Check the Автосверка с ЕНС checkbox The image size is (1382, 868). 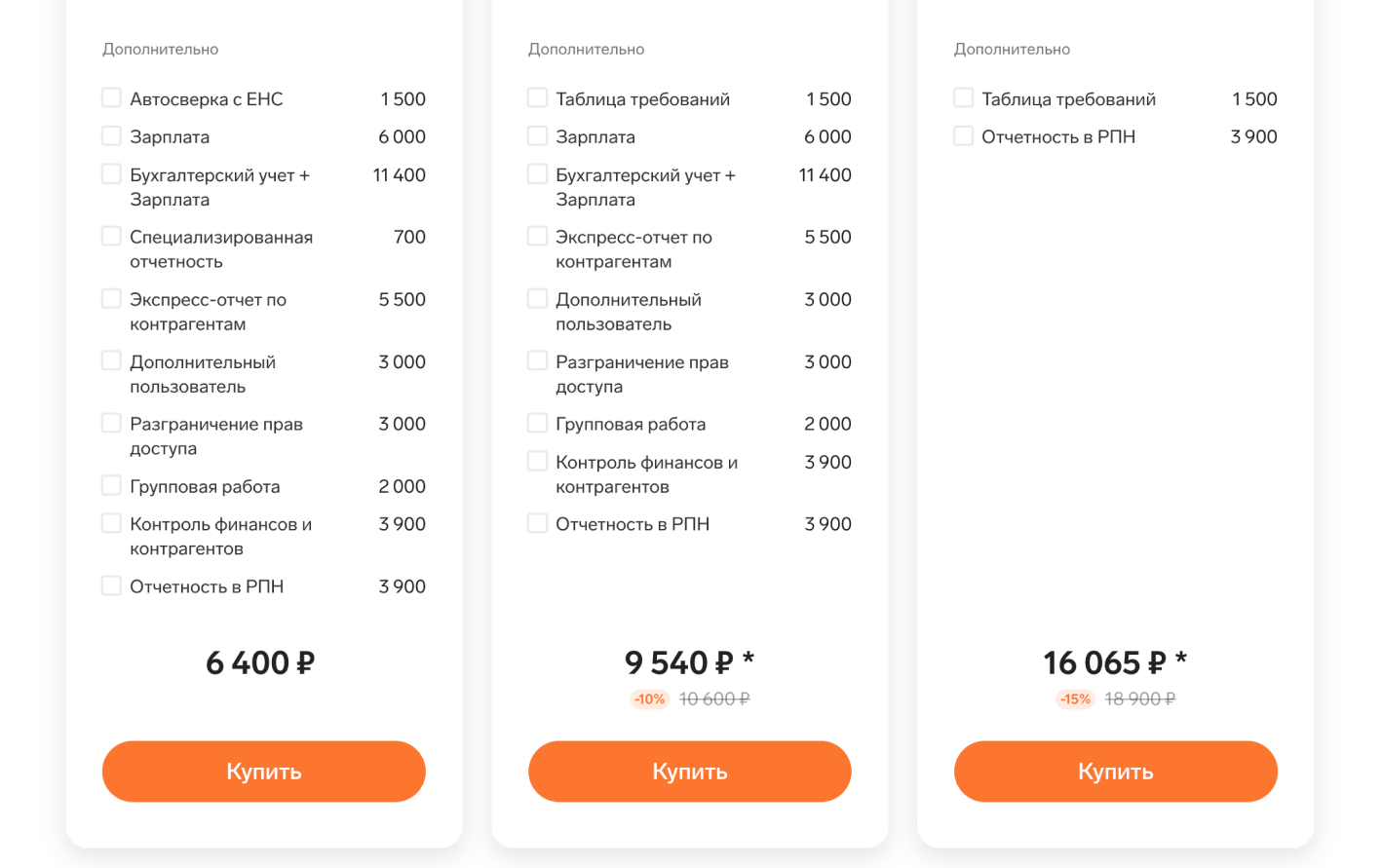coord(112,98)
